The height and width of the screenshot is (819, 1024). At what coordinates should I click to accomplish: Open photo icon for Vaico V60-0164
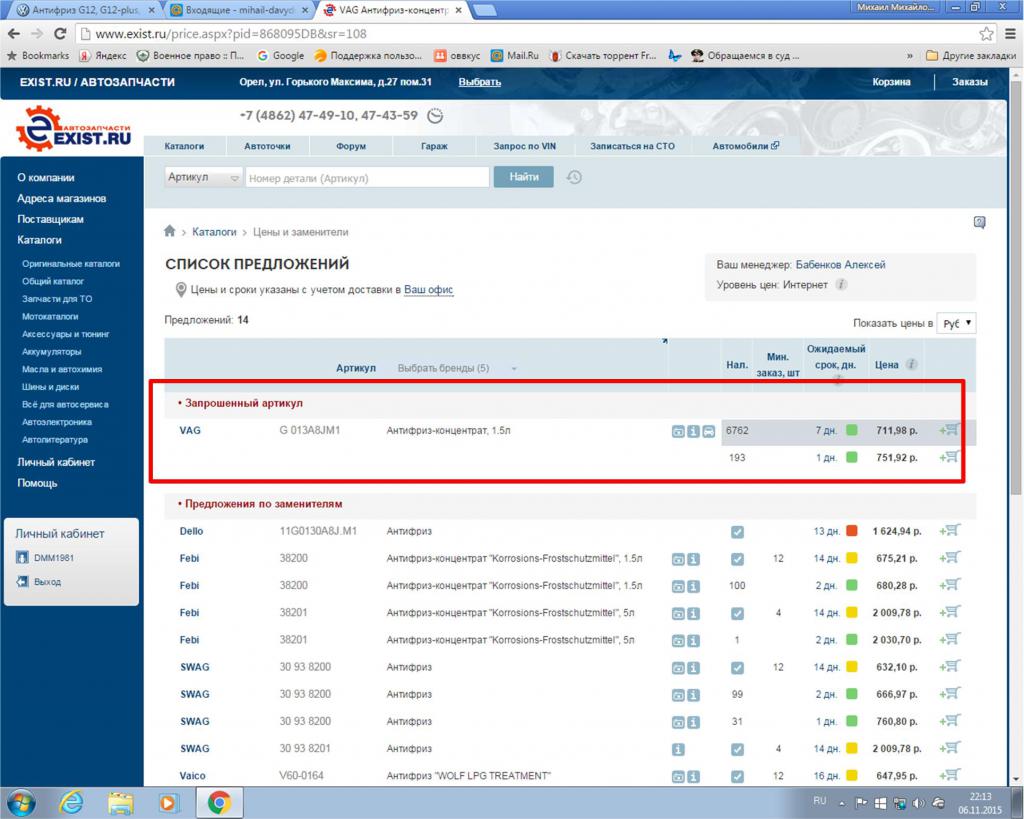point(678,777)
